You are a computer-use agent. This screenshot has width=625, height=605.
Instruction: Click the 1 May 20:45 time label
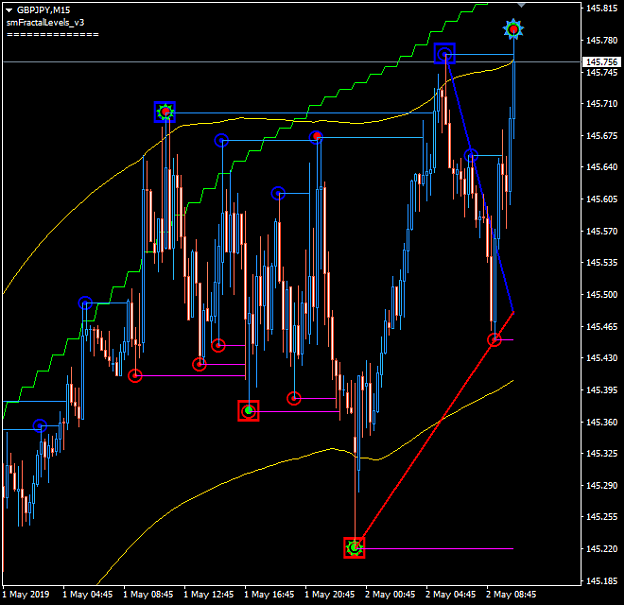(330, 594)
